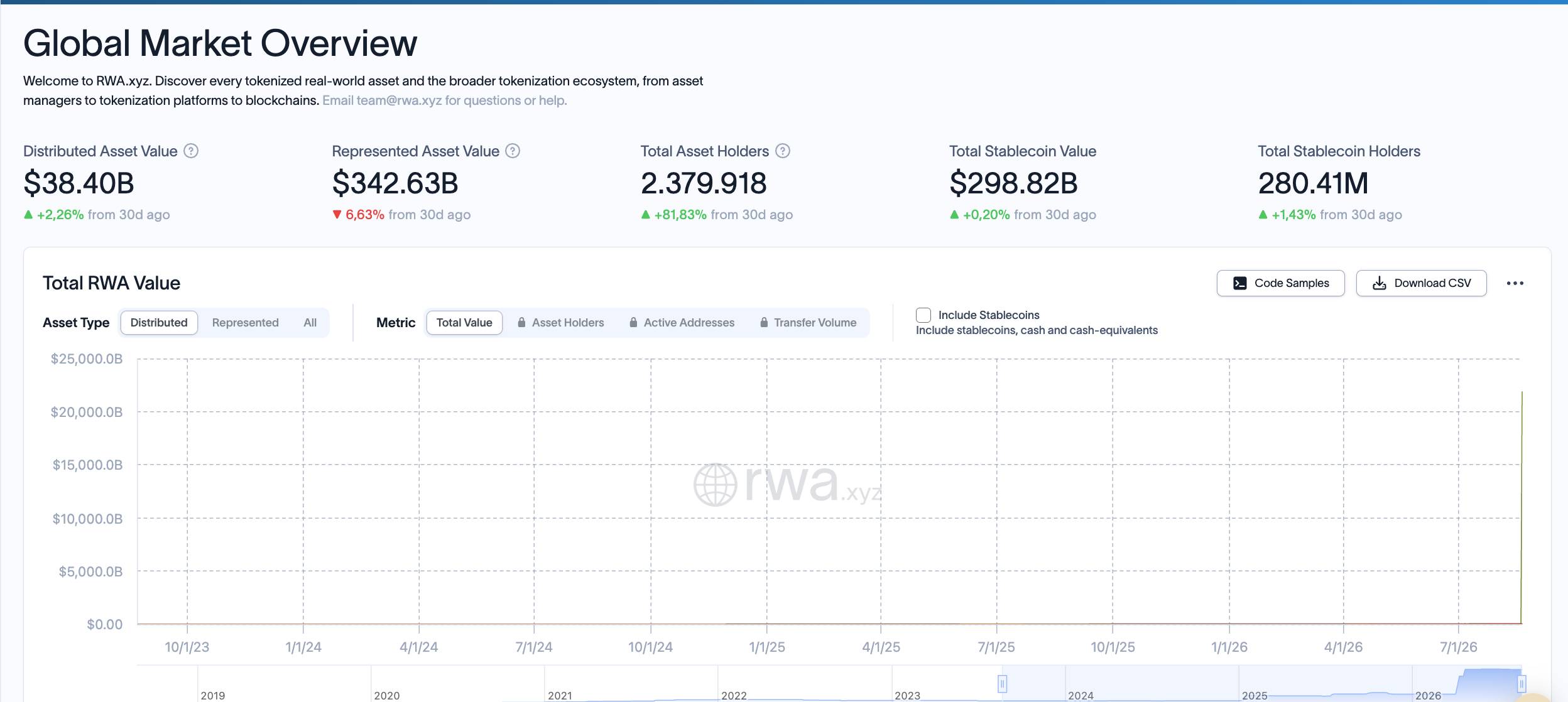Click the lock icon beside Transfer Volume
Image resolution: width=1568 pixels, height=702 pixels.
click(x=764, y=322)
